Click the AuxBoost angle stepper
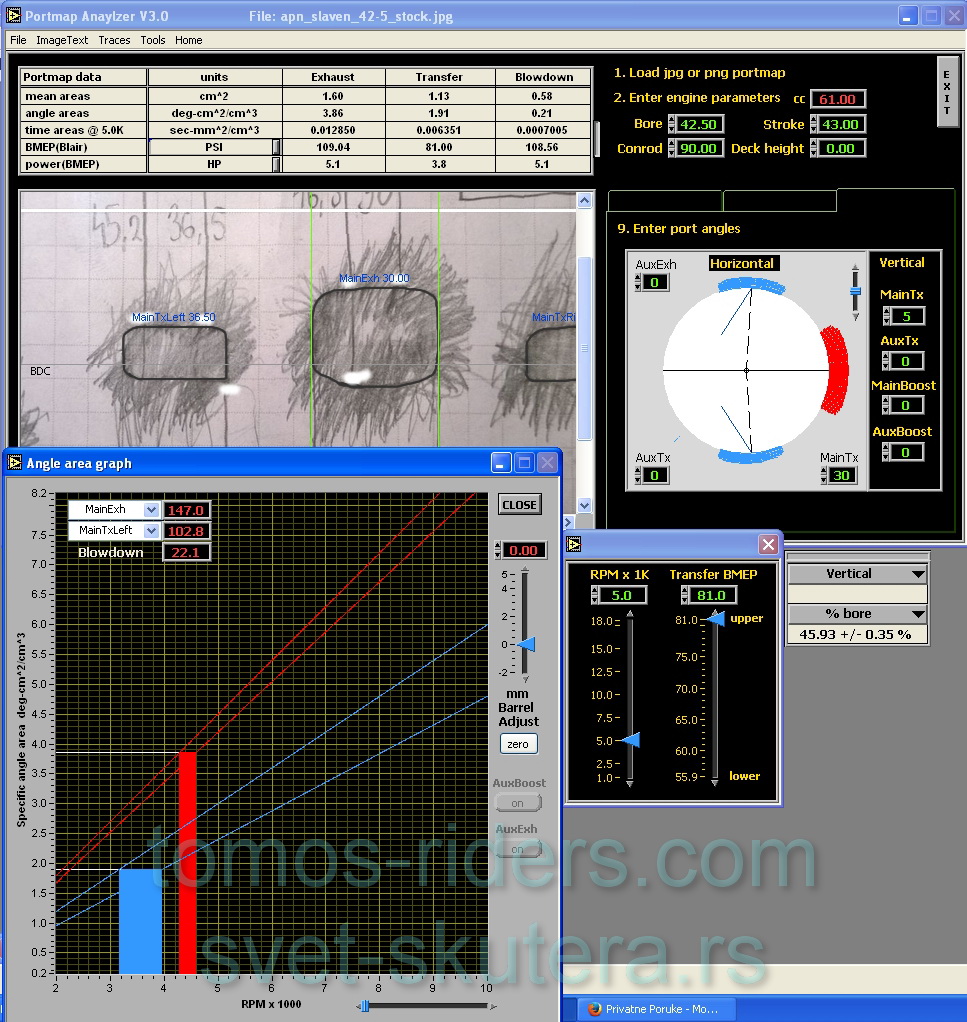This screenshot has height=1022, width=967. tap(886, 453)
